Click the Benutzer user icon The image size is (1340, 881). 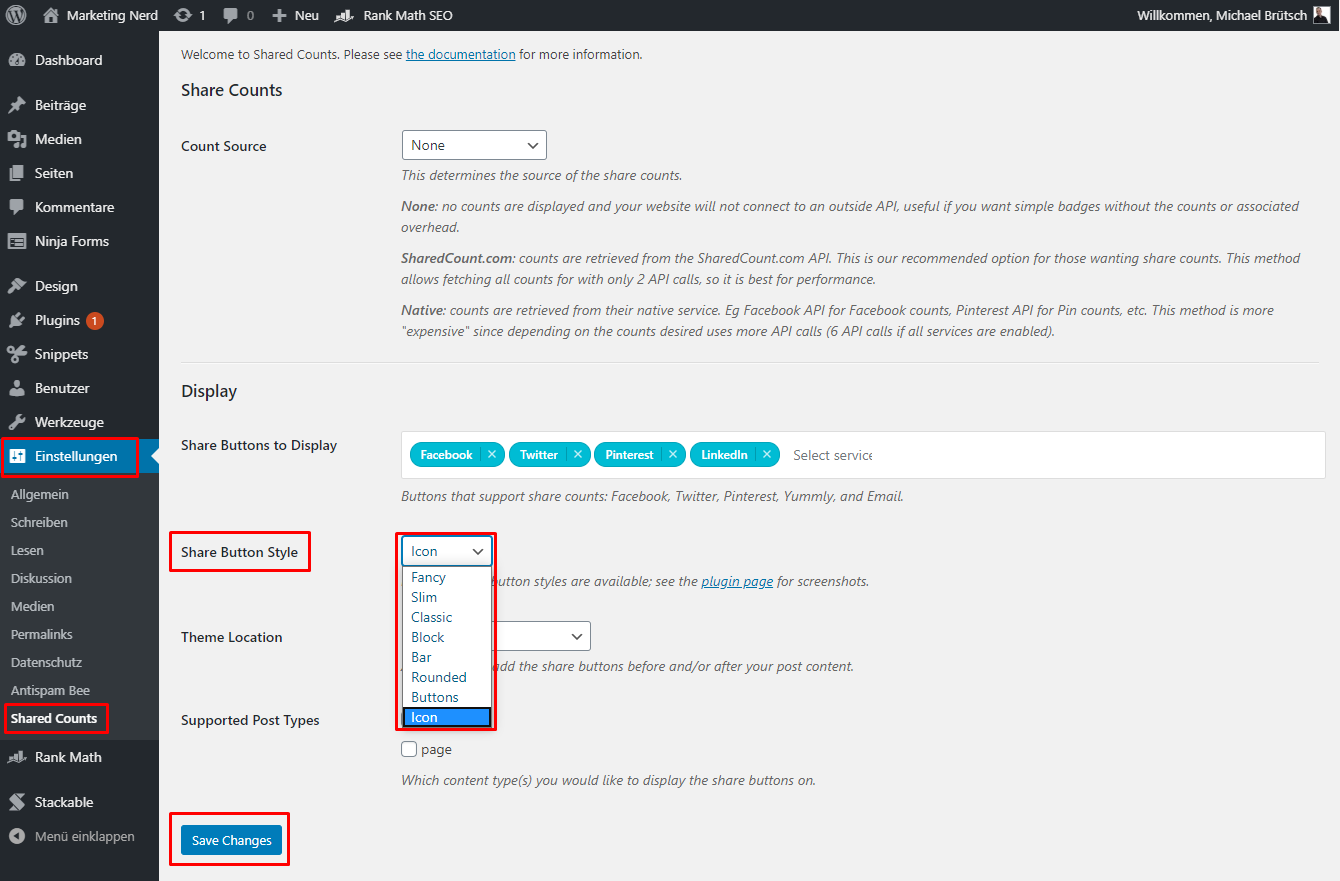pos(17,388)
